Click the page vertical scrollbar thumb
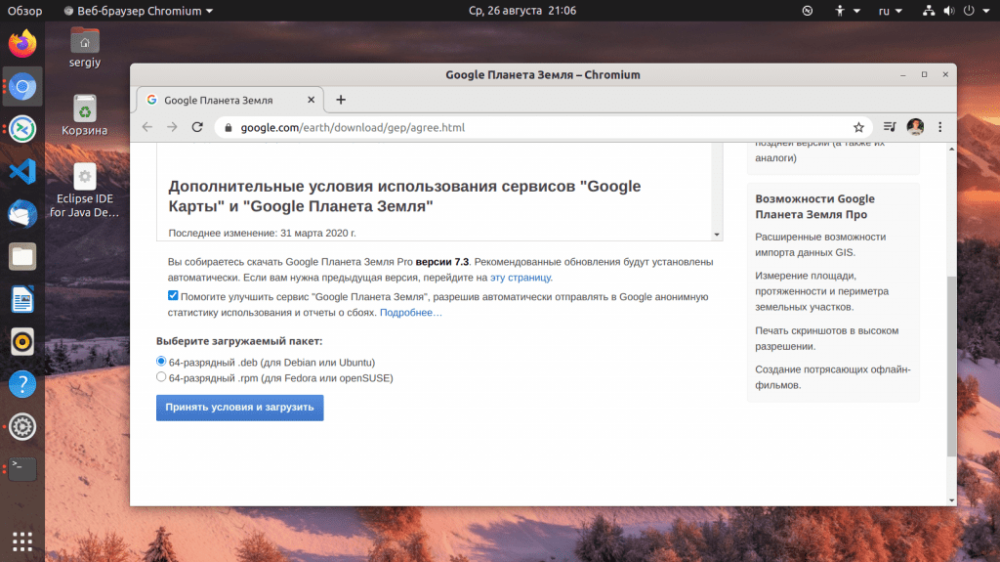This screenshot has height=562, width=1000. (952, 367)
